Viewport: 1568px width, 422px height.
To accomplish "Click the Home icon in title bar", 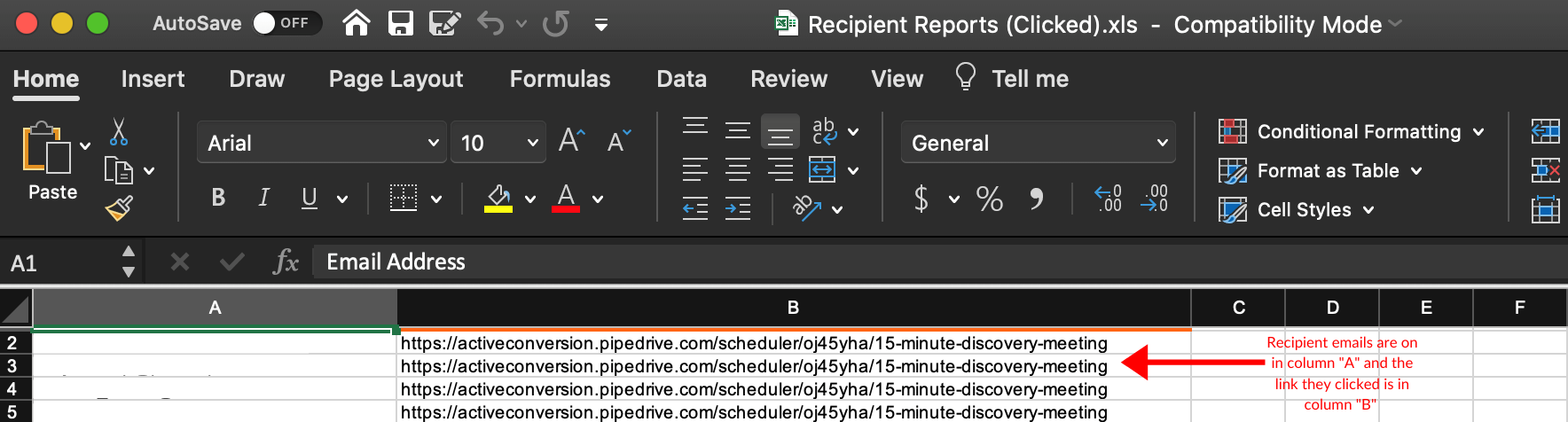I will 357,23.
